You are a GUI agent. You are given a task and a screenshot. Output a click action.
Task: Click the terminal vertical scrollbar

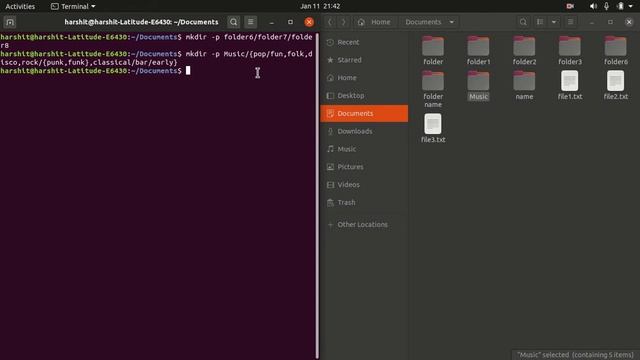317,196
